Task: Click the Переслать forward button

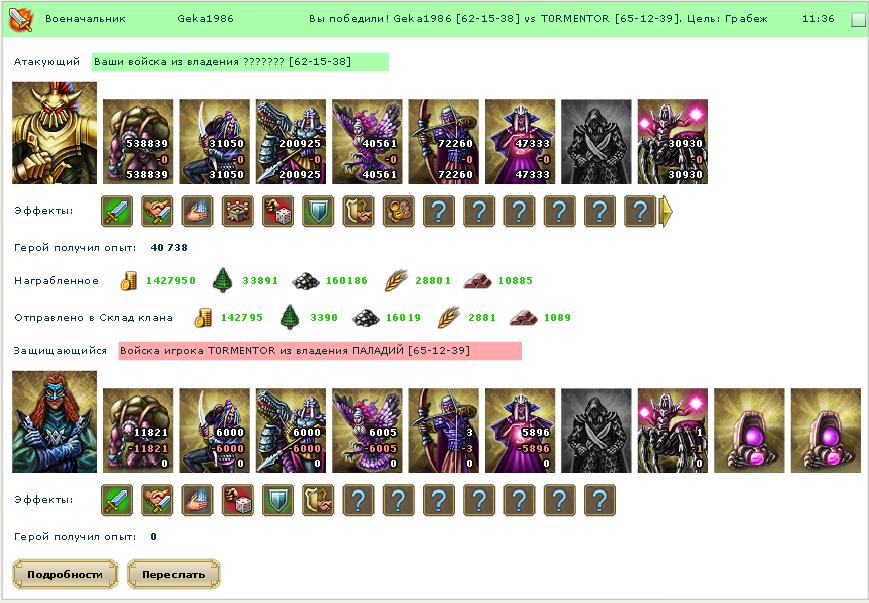Action: 173,574
